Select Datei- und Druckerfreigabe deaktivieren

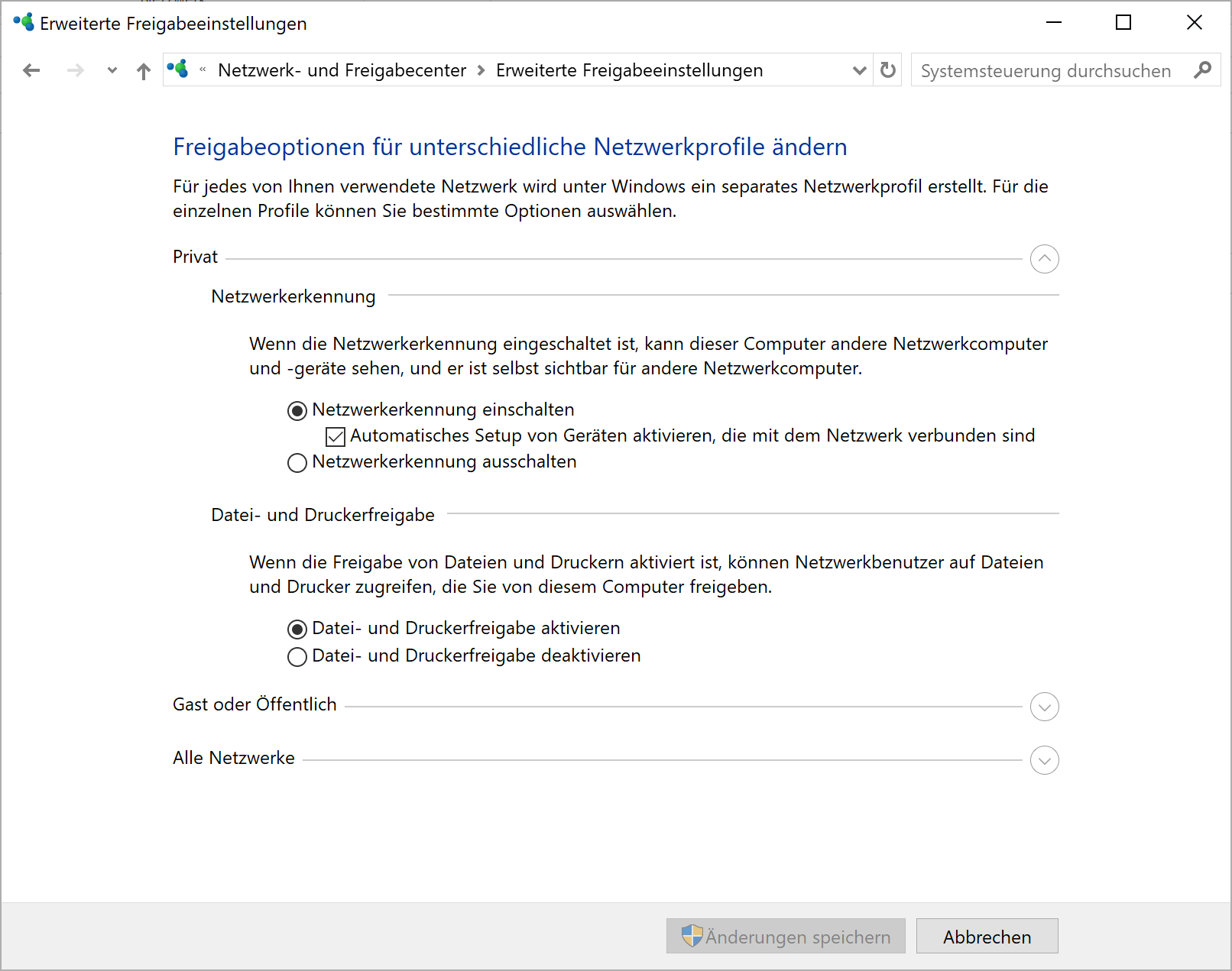(297, 656)
